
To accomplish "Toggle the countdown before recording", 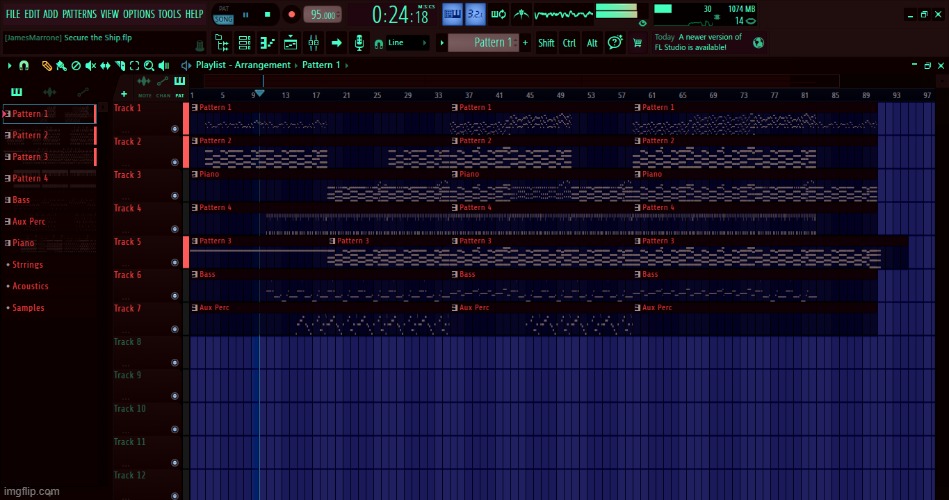I will point(475,14).
